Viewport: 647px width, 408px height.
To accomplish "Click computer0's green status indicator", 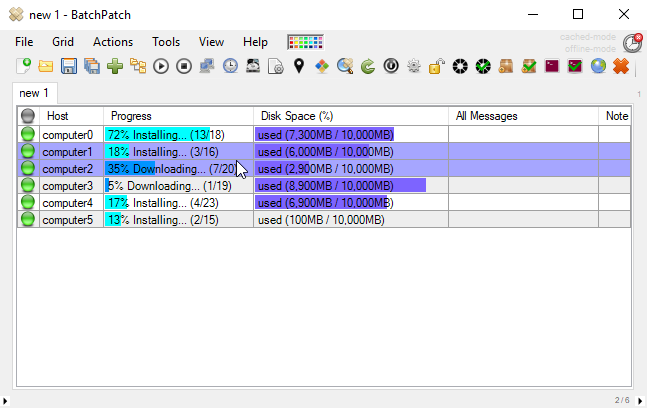I will 28,134.
